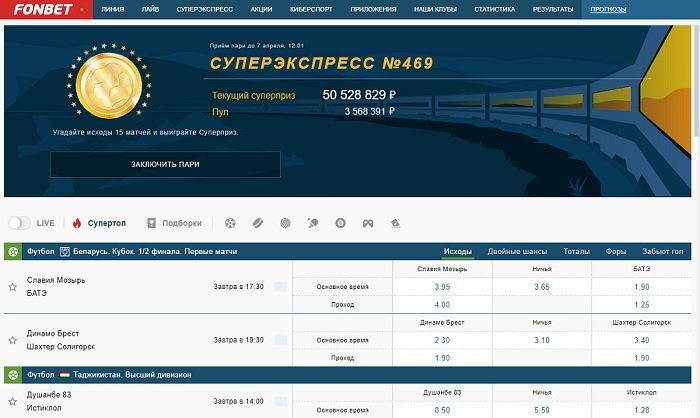Select the basketball sport filter icon
Image resolution: width=700 pixels, height=418 pixels.
[285, 223]
